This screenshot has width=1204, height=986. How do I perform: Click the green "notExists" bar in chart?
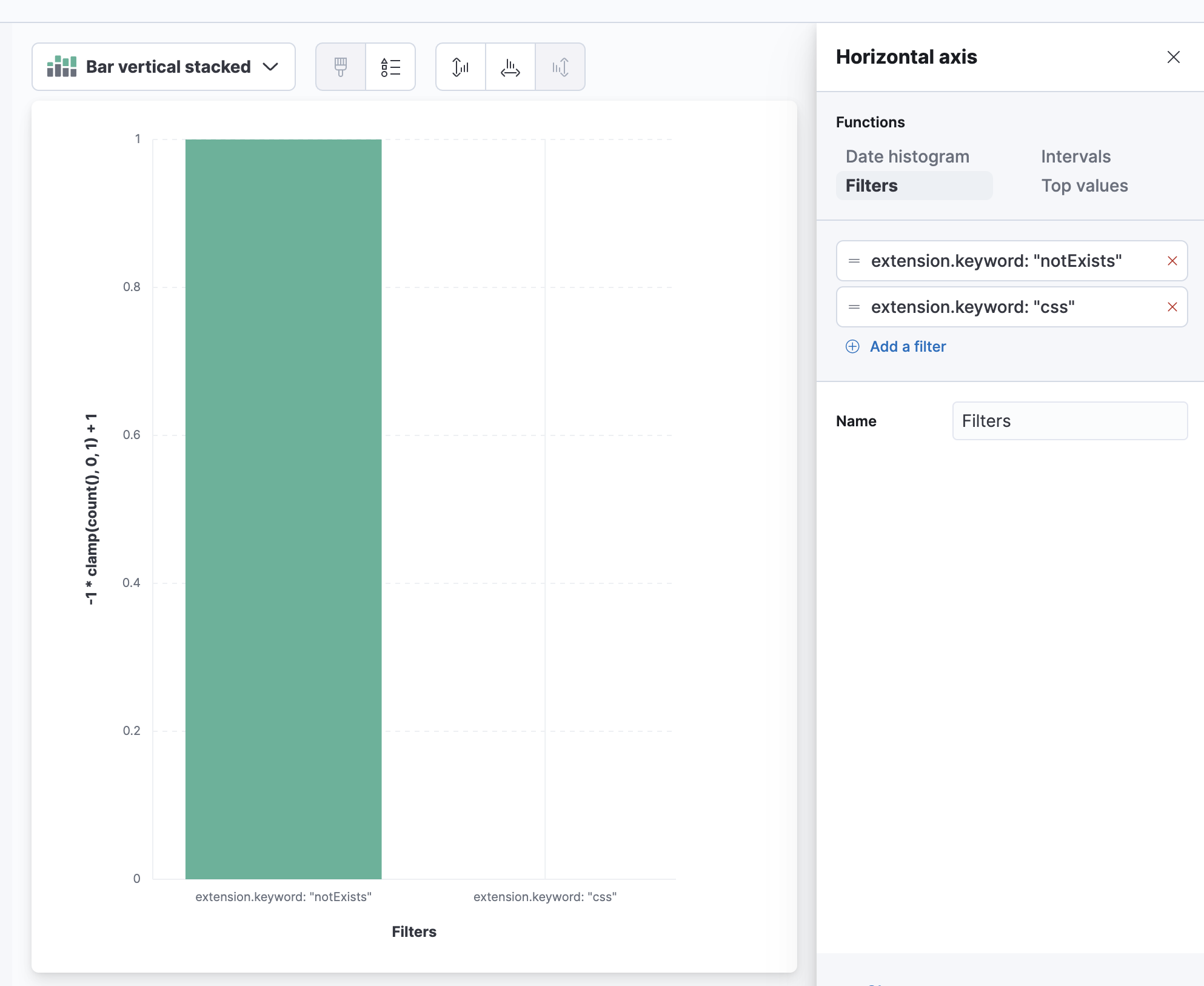point(283,509)
